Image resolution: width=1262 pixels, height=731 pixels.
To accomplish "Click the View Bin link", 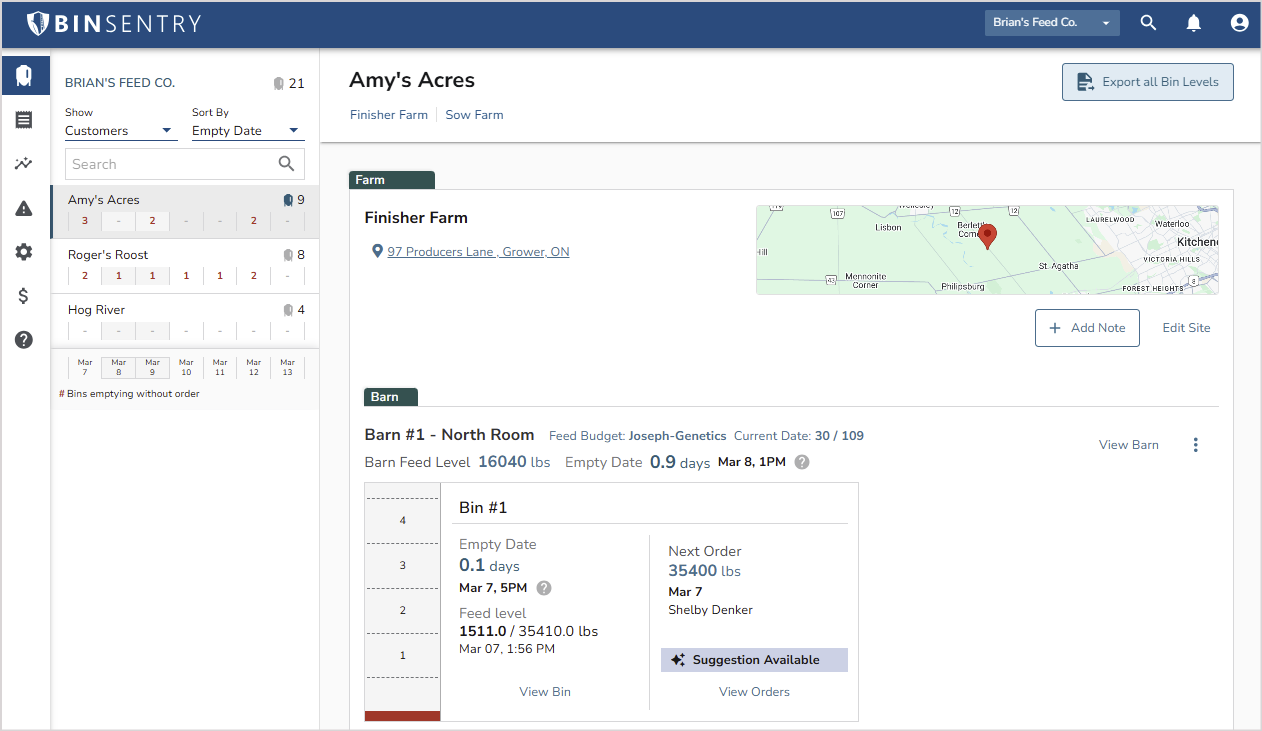I will pyautogui.click(x=545, y=692).
